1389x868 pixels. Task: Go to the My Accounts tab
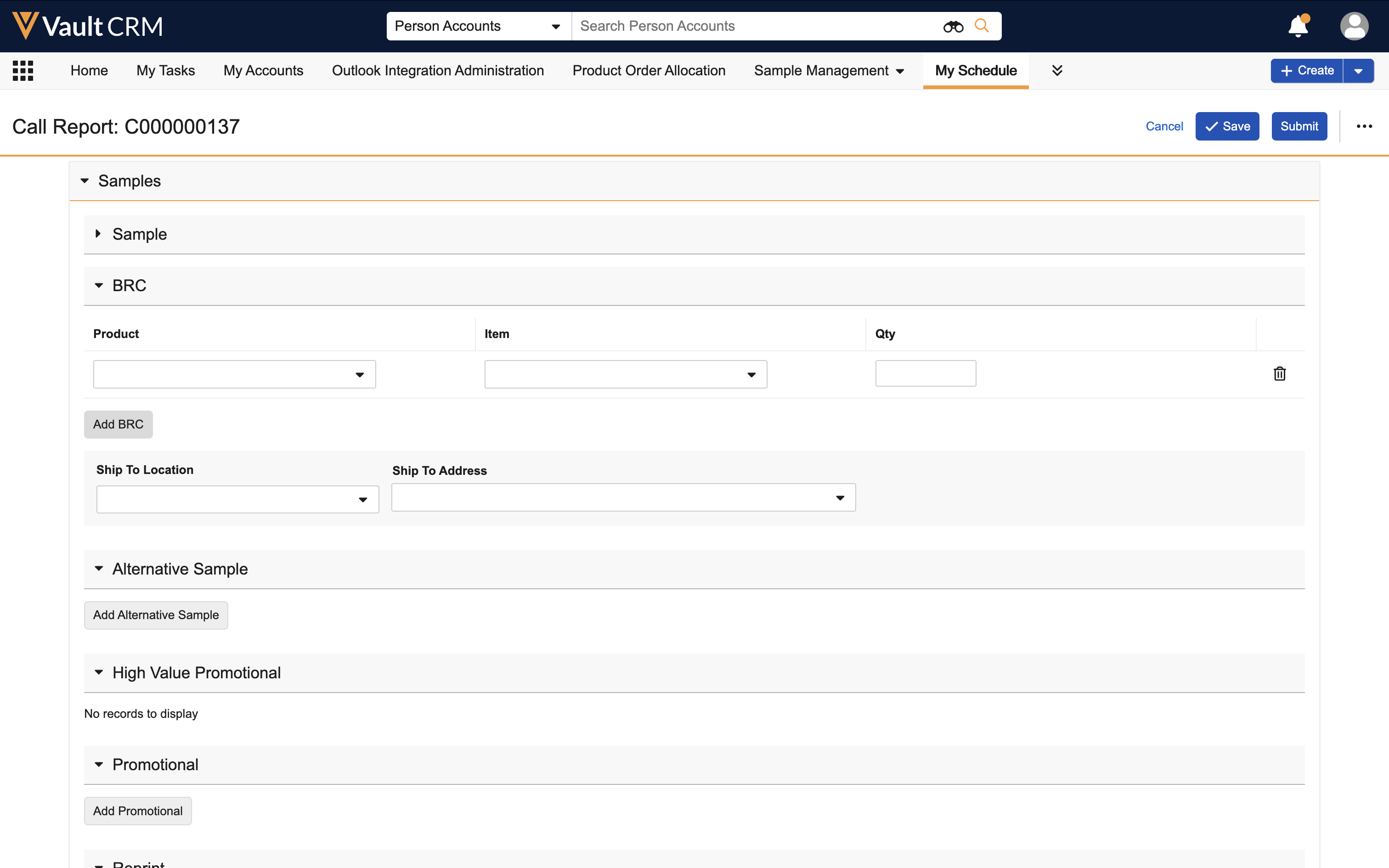coord(264,71)
